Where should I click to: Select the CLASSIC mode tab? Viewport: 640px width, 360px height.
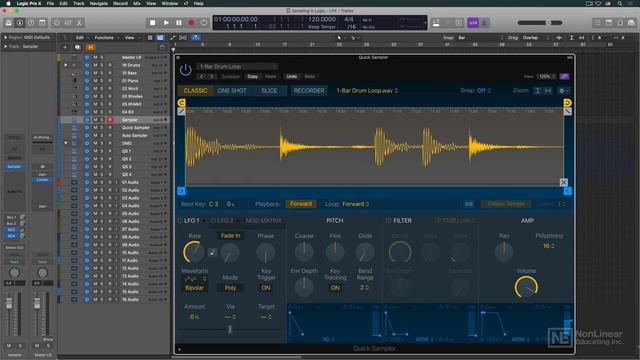click(196, 91)
